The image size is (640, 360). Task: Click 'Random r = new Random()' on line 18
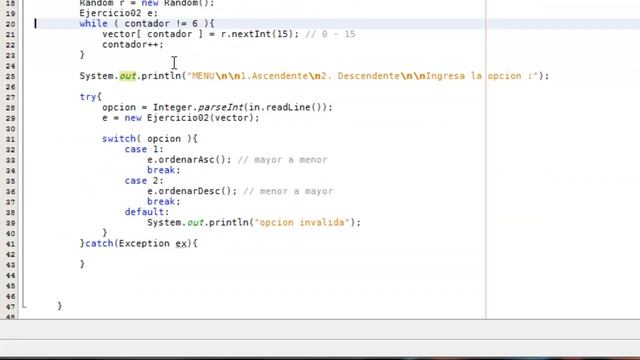(x=147, y=3)
